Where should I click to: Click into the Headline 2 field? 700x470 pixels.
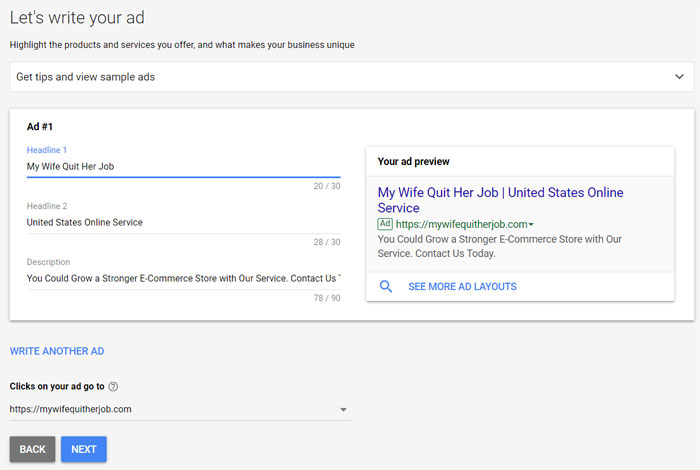tap(183, 222)
